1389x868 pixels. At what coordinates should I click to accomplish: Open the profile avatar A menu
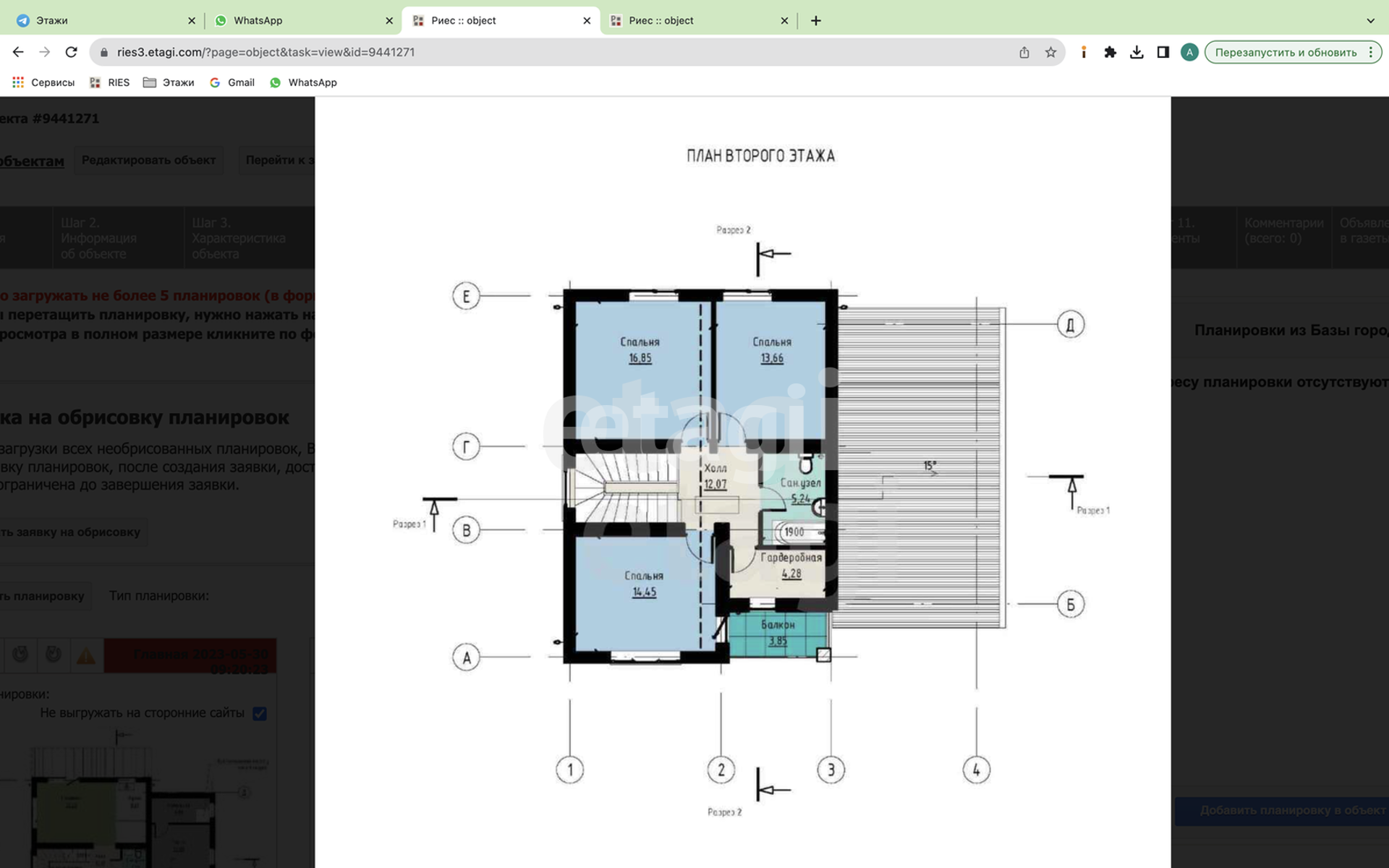click(1189, 52)
